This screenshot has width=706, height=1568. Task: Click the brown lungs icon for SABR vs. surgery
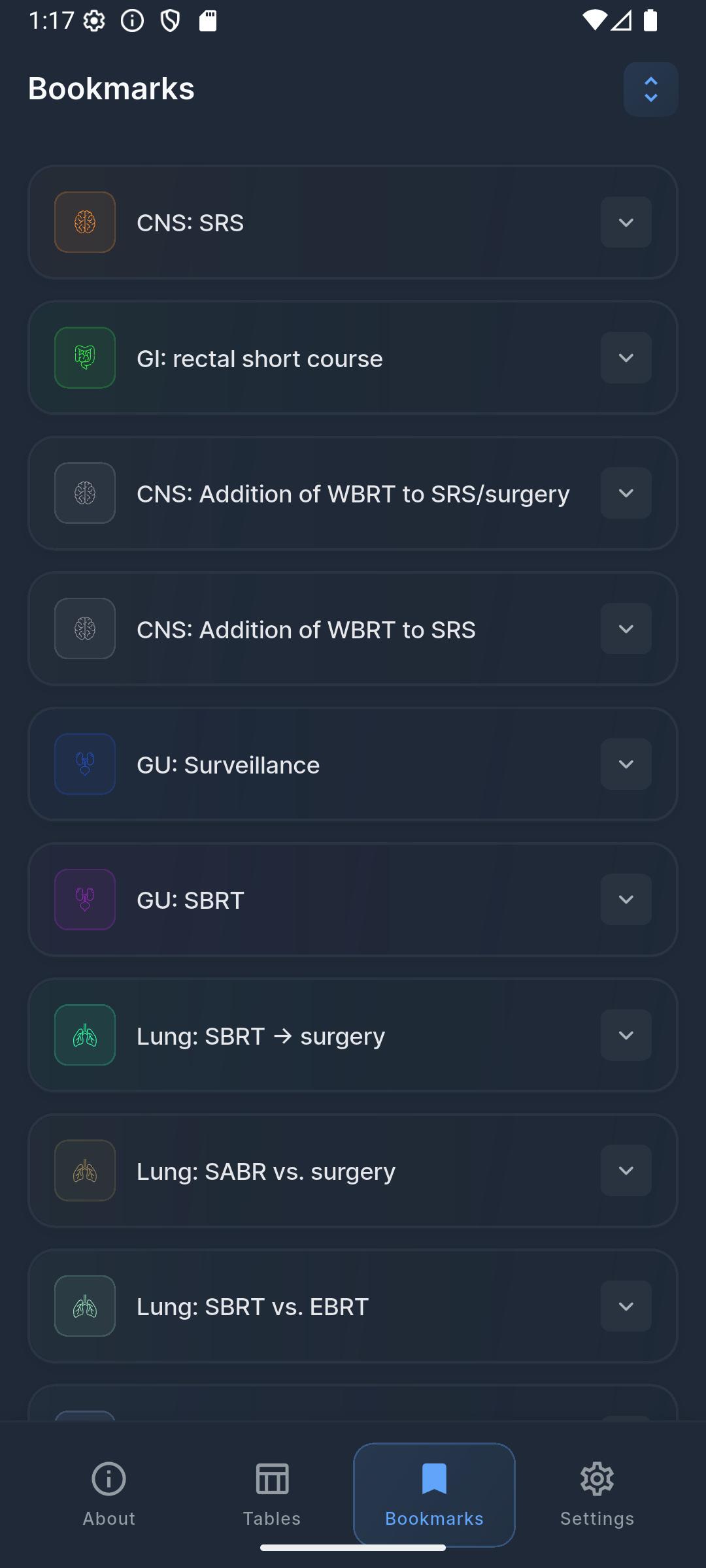[85, 1170]
